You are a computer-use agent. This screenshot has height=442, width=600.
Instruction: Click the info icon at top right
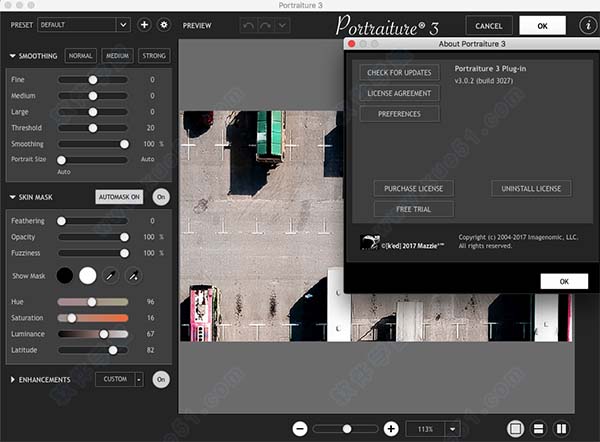click(x=588, y=24)
